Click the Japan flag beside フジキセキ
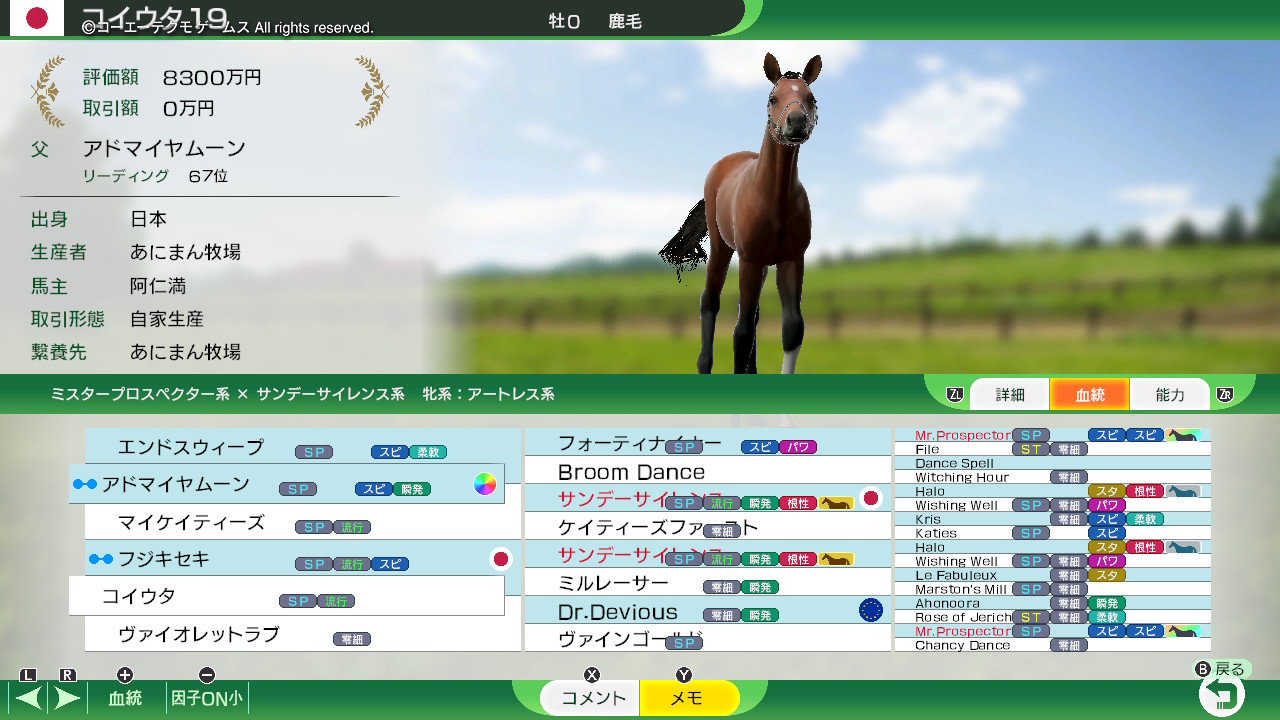The height and width of the screenshot is (720, 1280). tap(501, 559)
